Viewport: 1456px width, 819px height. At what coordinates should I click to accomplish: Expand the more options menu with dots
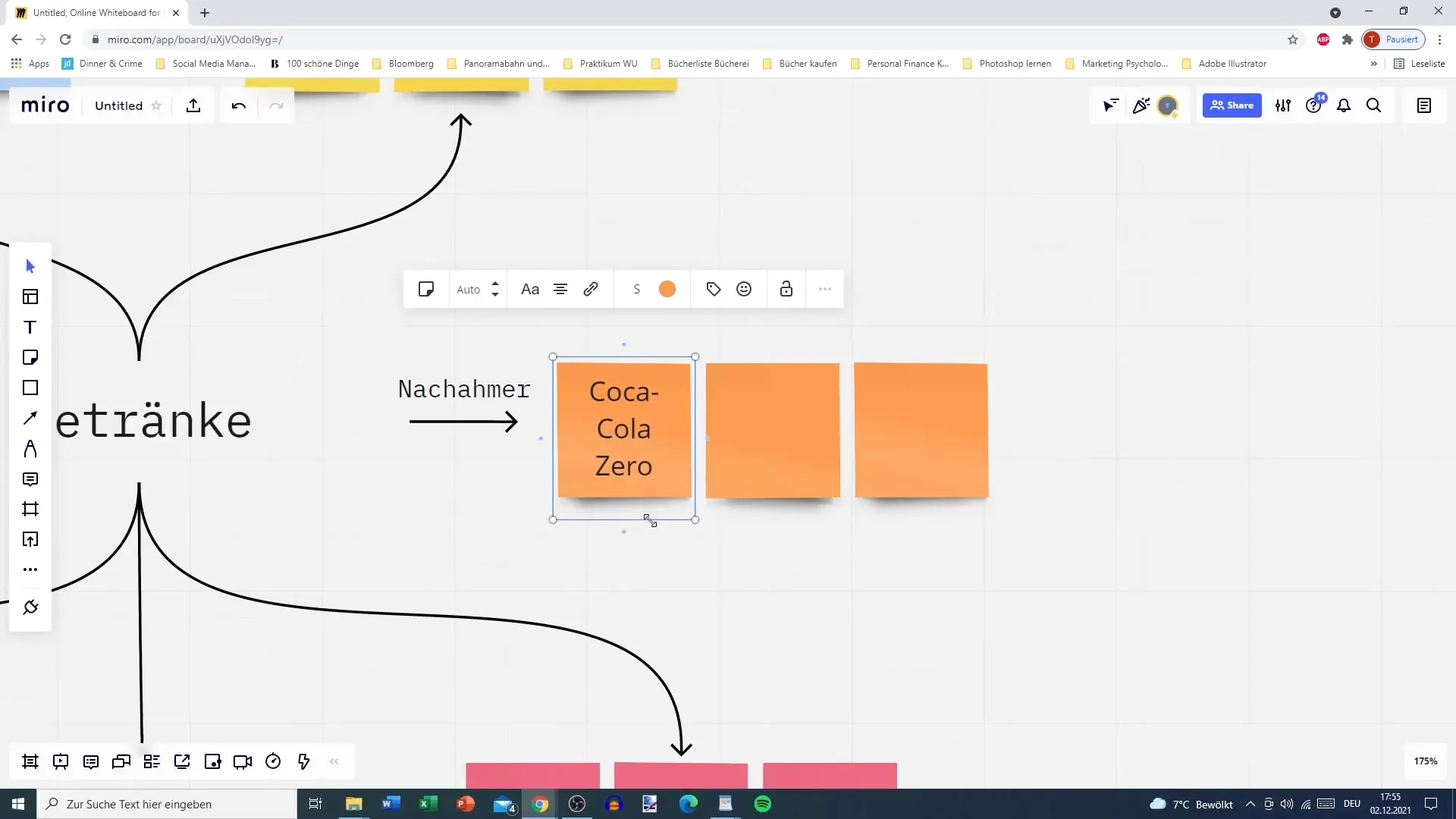[x=825, y=289]
